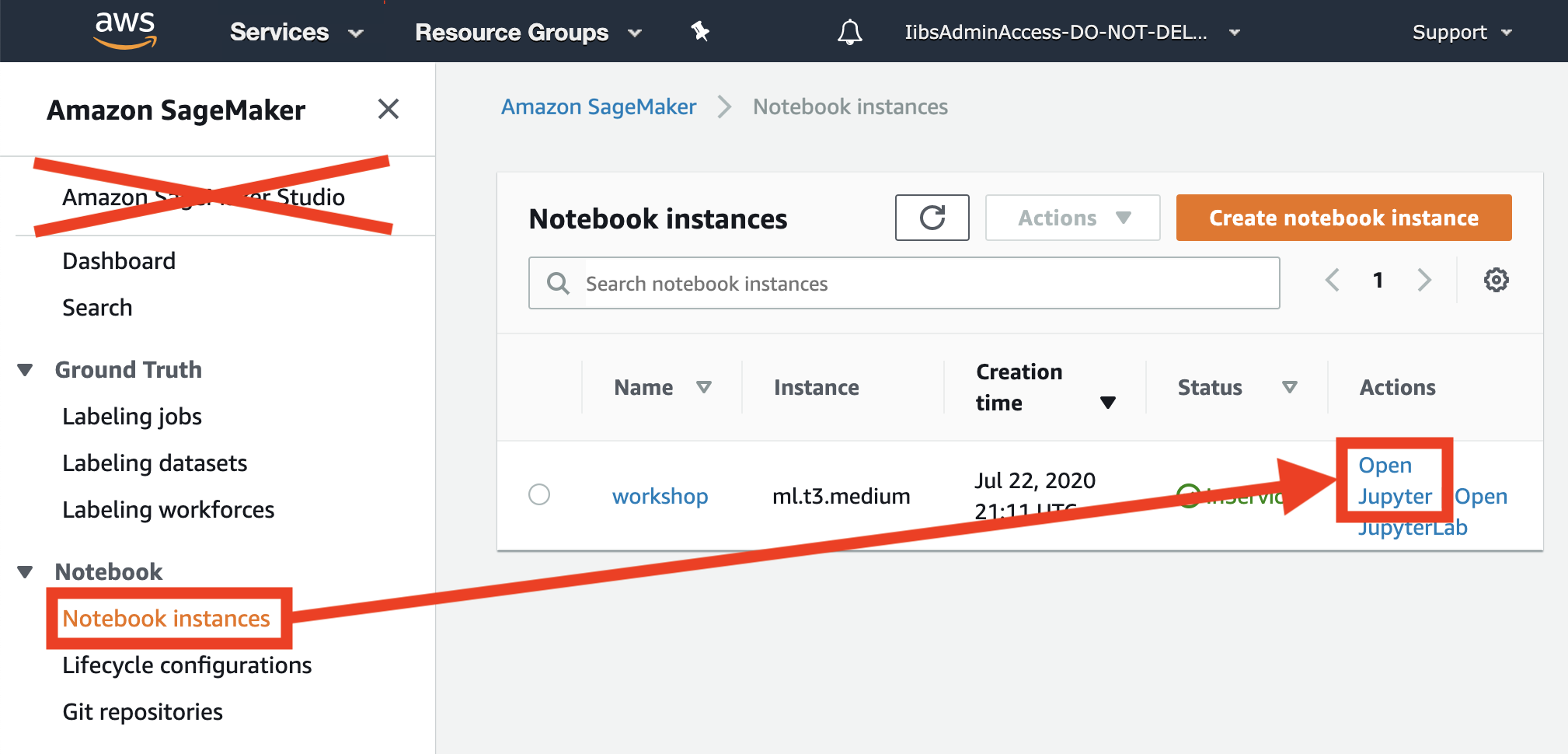Collapse the Ground Truth section

25,370
